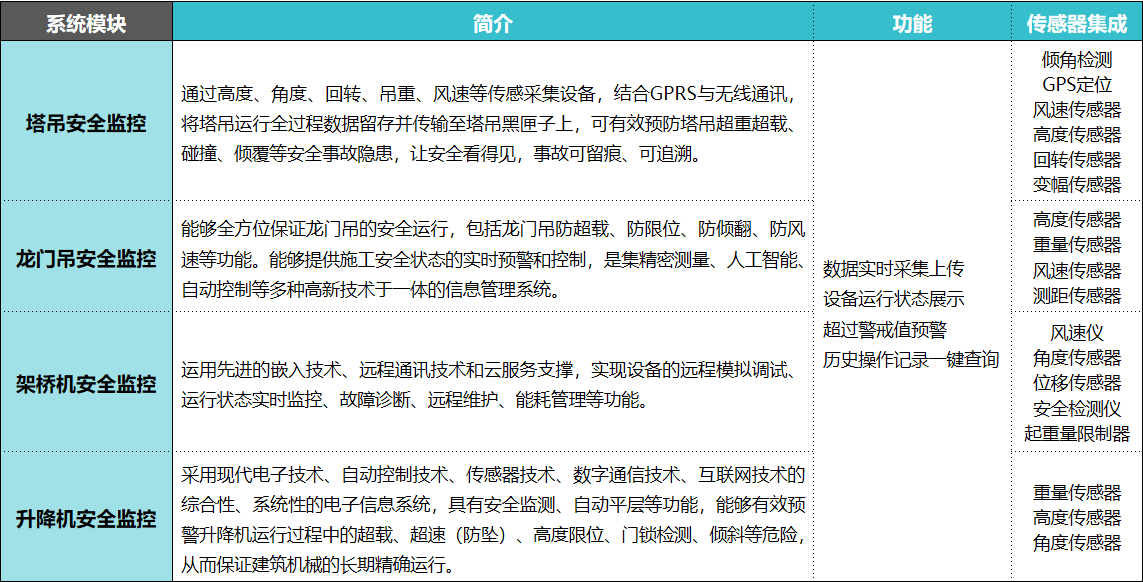
Task: Click the 历史操作记录一键查询 function text
Action: [911, 359]
